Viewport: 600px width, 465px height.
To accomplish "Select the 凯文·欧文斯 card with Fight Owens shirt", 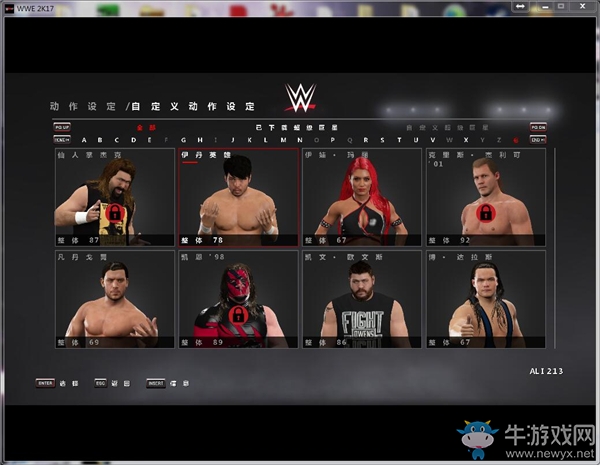I will point(362,299).
